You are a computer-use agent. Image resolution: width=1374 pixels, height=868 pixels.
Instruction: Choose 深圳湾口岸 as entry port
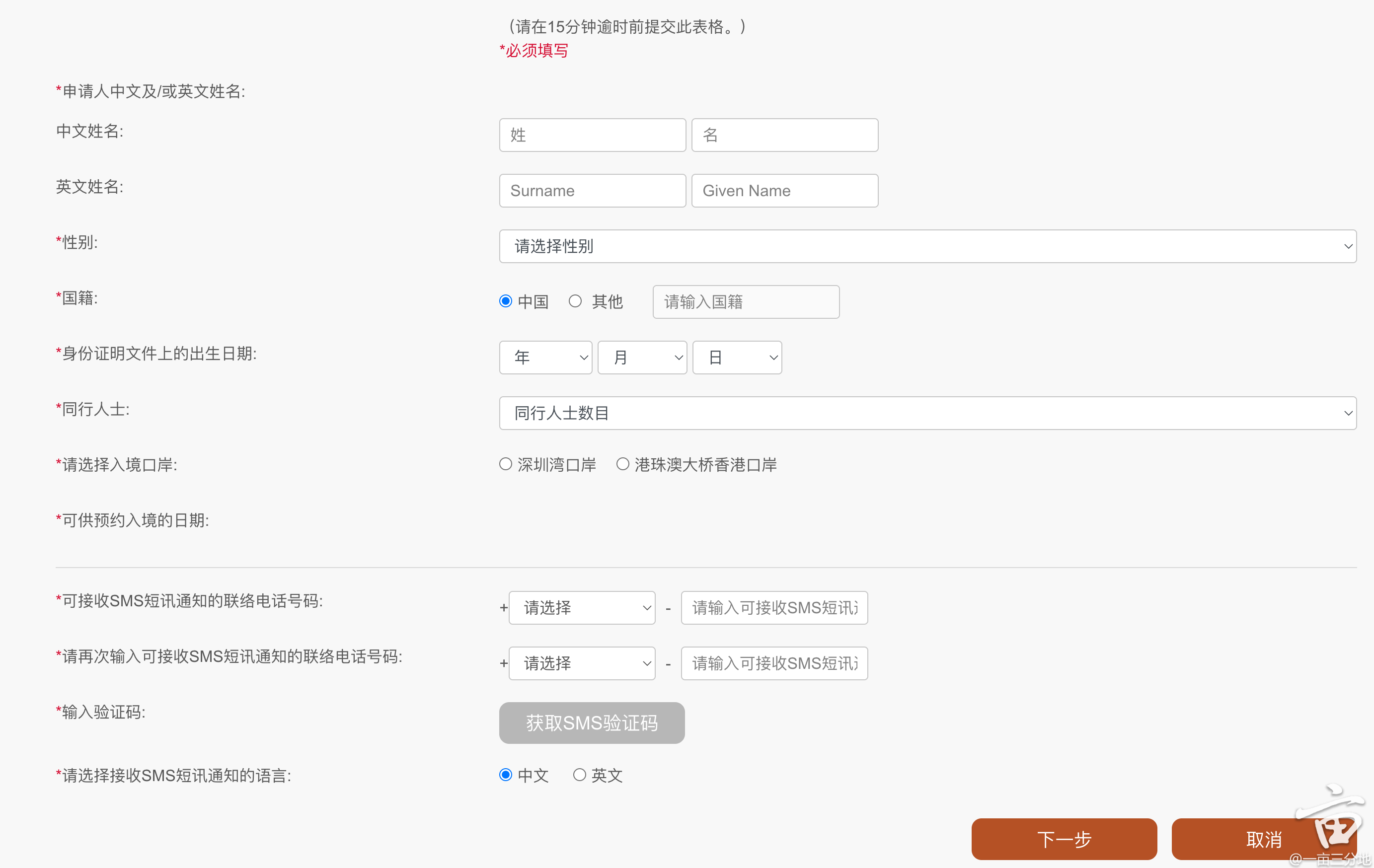click(506, 464)
